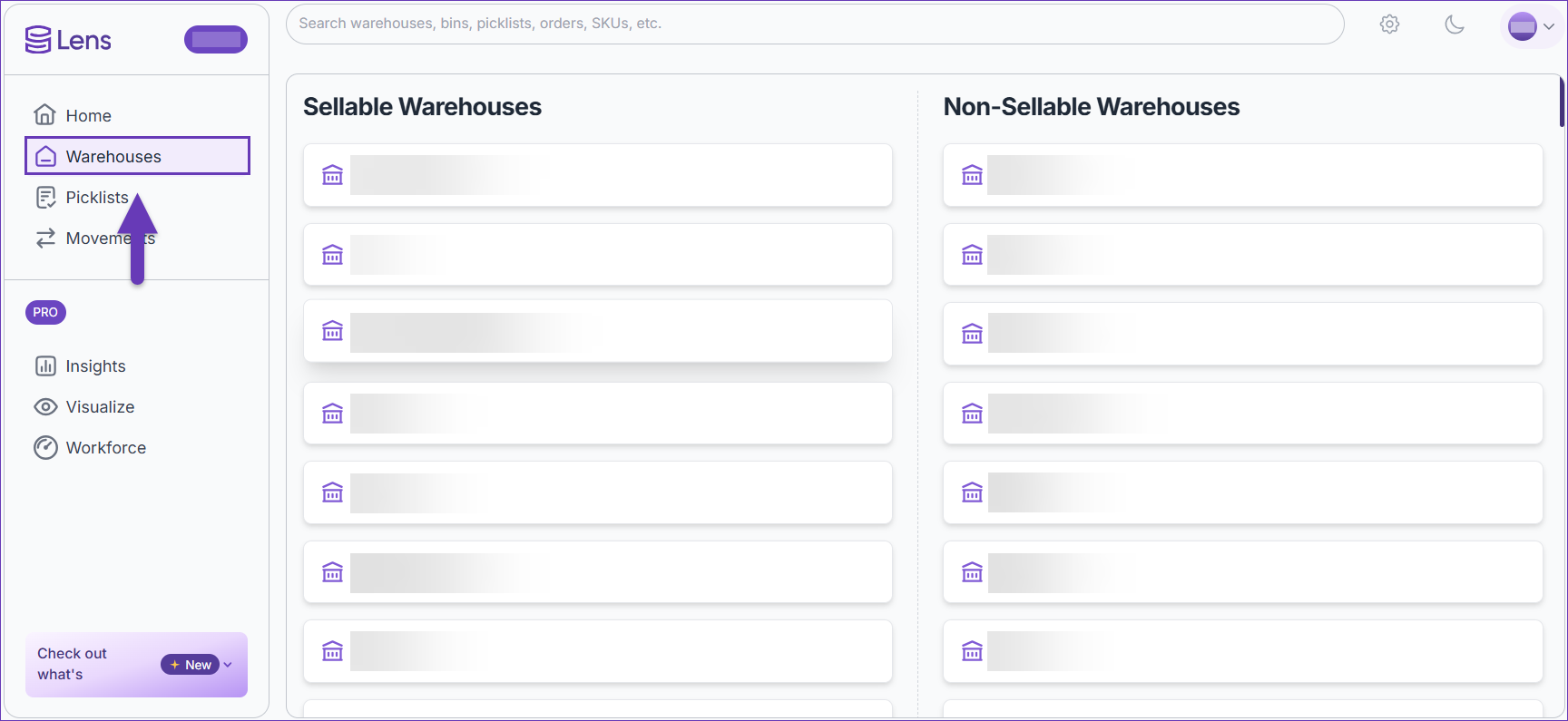Viewport: 1568px width, 721px height.
Task: Open the first Sellable Warehouses card
Action: point(597,175)
